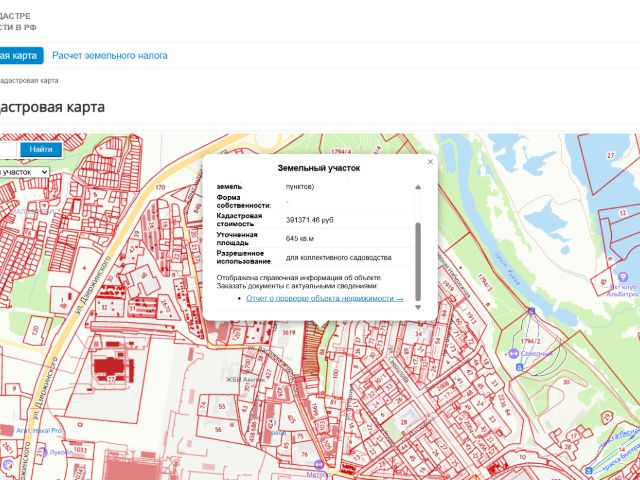The image size is (640, 480).
Task: Open the участок object type dropdown
Action: click(24, 172)
